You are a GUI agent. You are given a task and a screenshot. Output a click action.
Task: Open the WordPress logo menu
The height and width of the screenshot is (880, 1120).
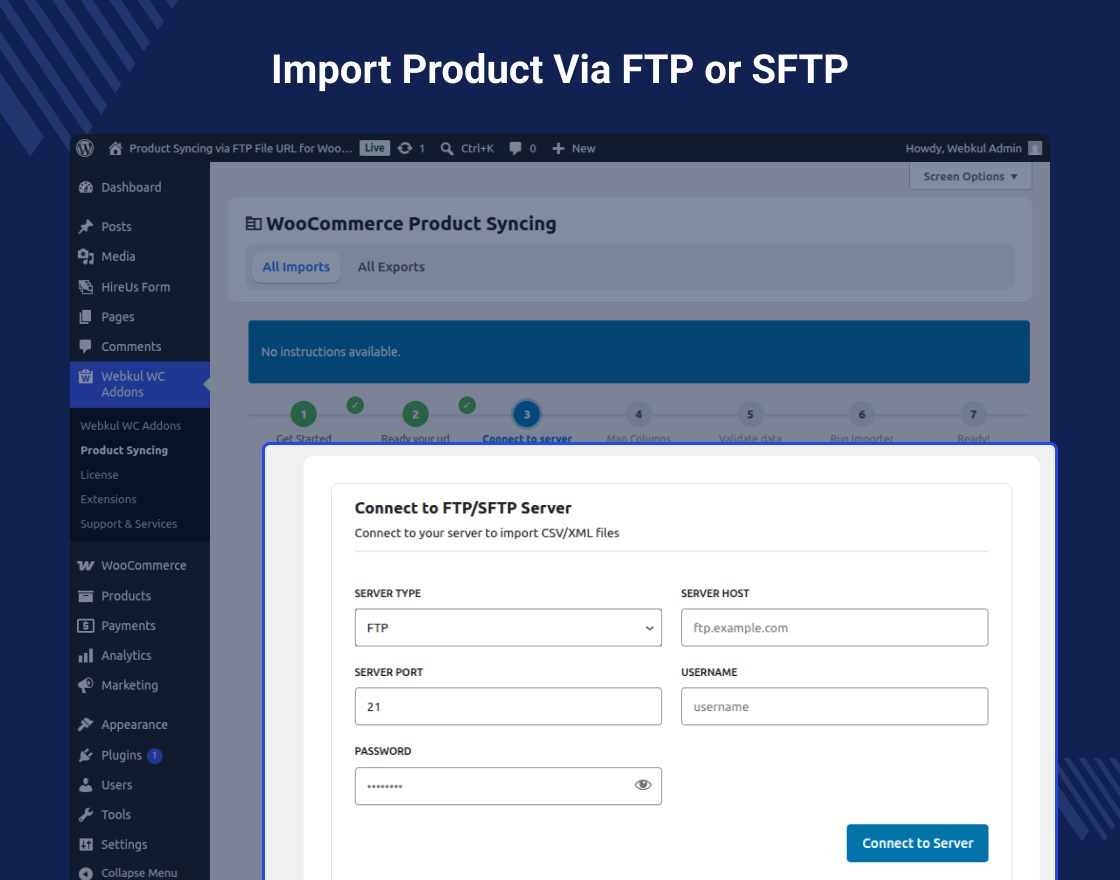85,148
